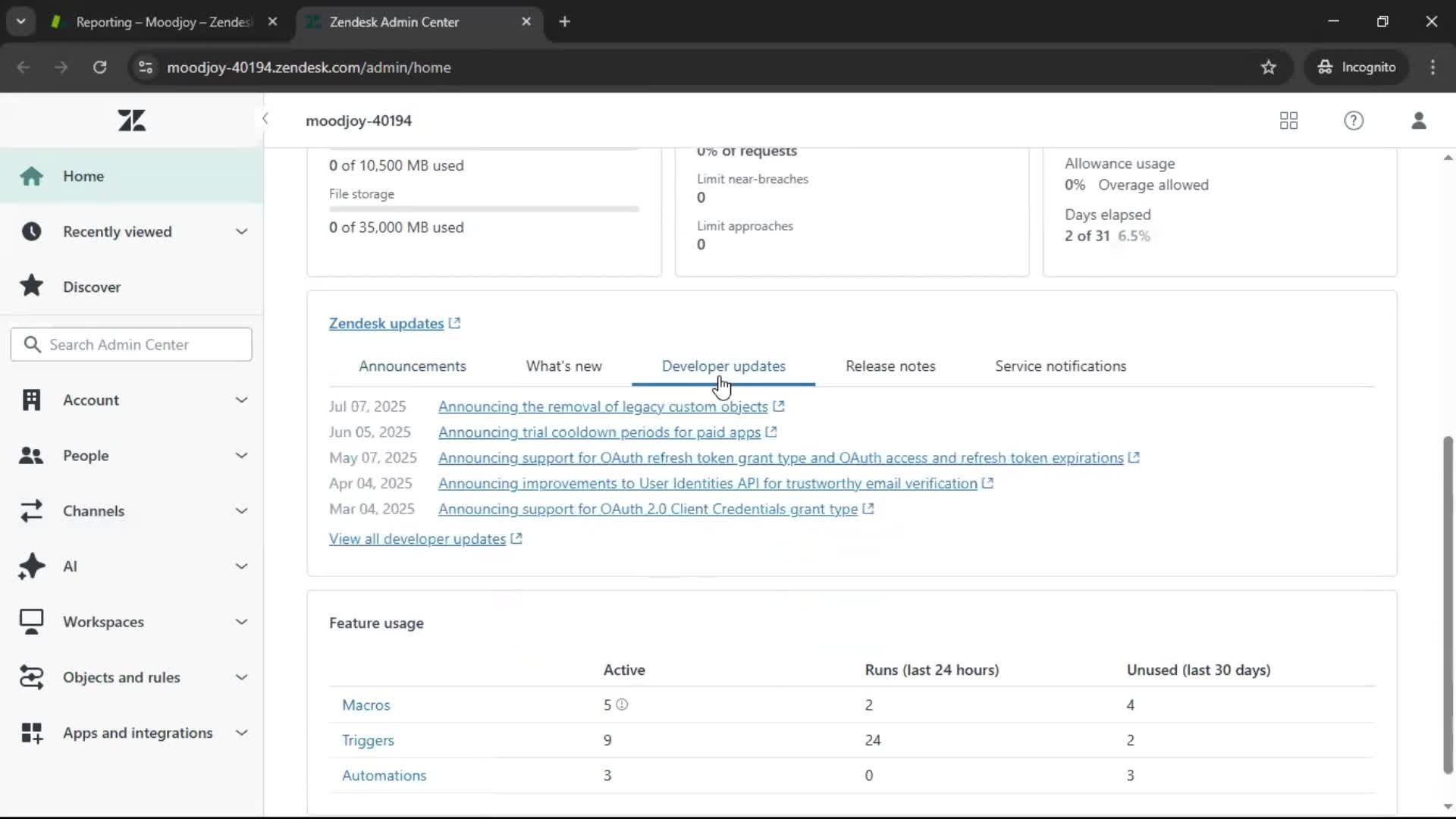The image size is (1456, 819).
Task: Click View all developer updates
Action: (417, 539)
